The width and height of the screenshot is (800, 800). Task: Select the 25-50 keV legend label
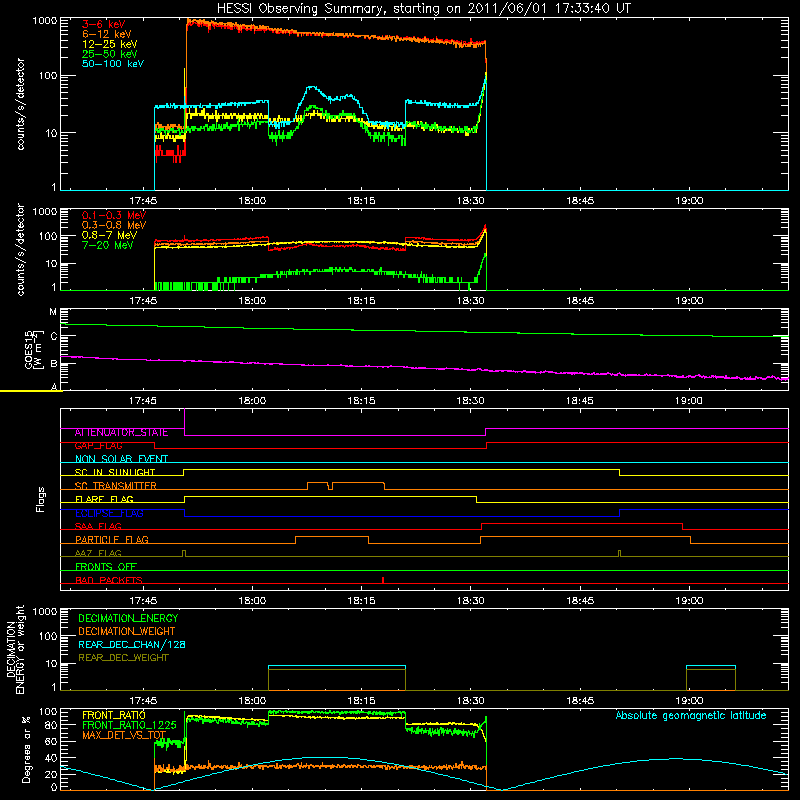point(110,54)
